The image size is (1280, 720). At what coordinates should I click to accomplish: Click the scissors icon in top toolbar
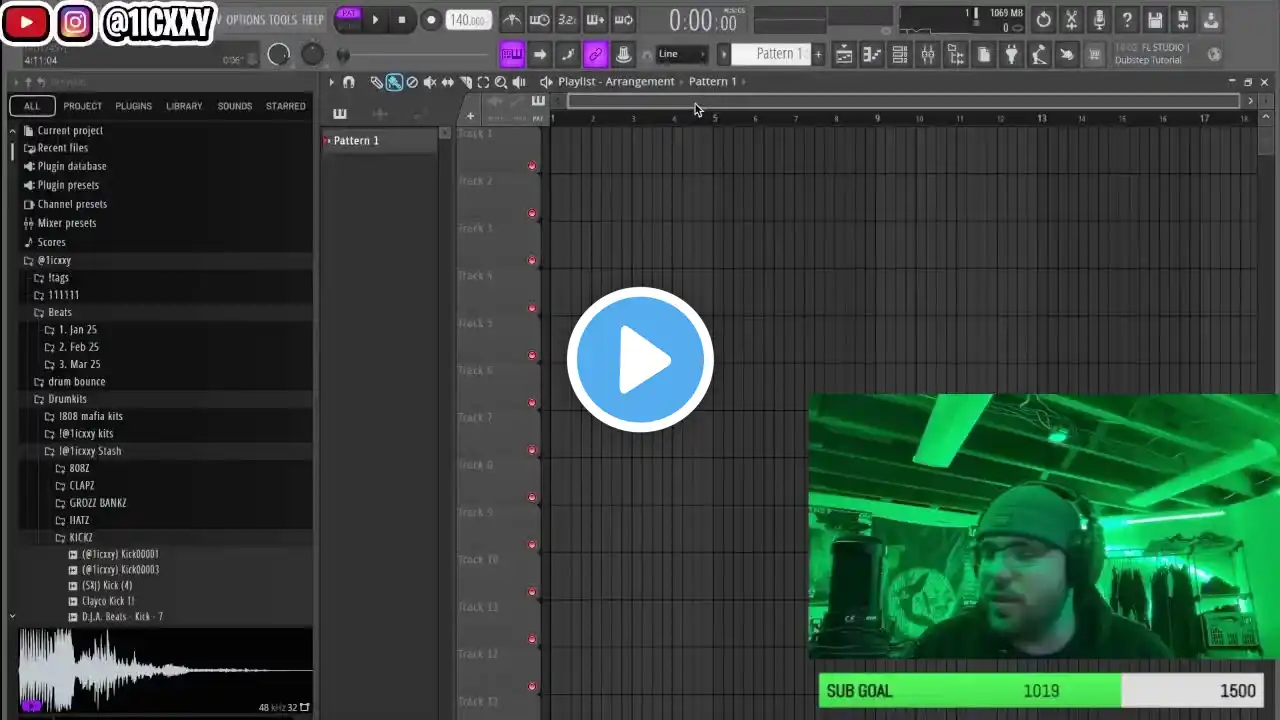[1071, 19]
